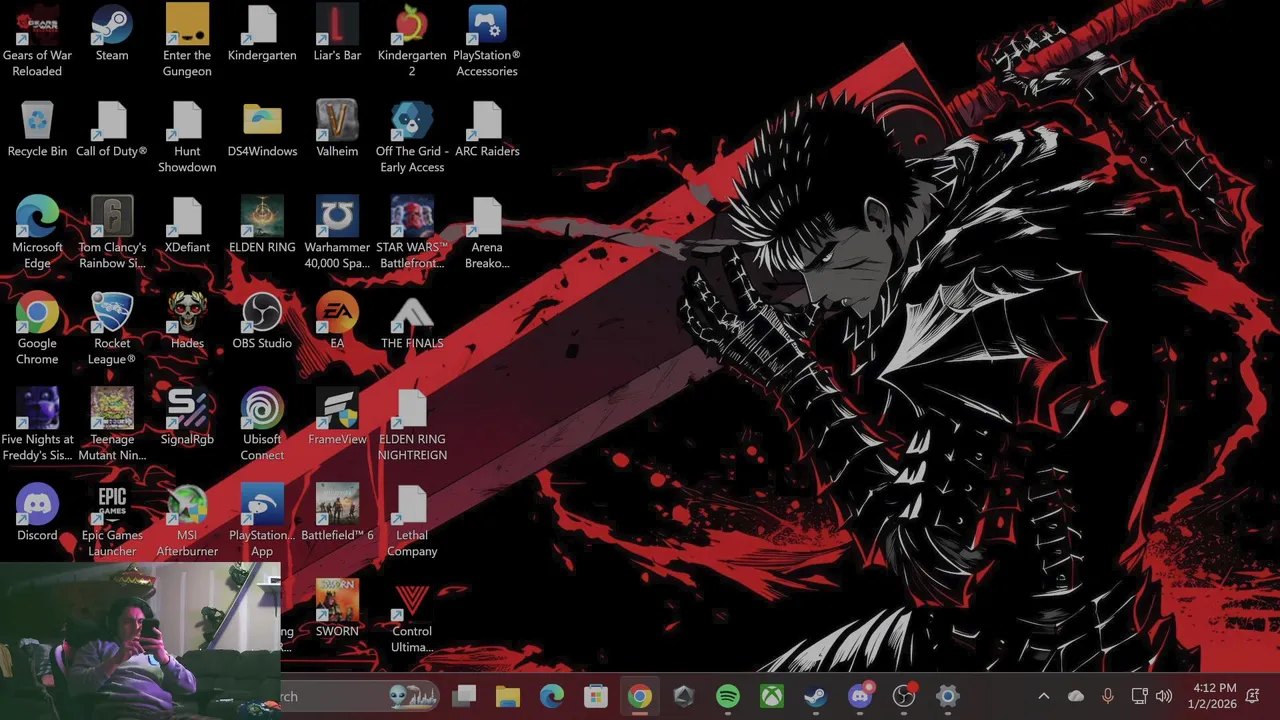Screen dimensions: 1280x720
Task: Open the SignalRgb desktop shortcut
Action: click(x=187, y=418)
